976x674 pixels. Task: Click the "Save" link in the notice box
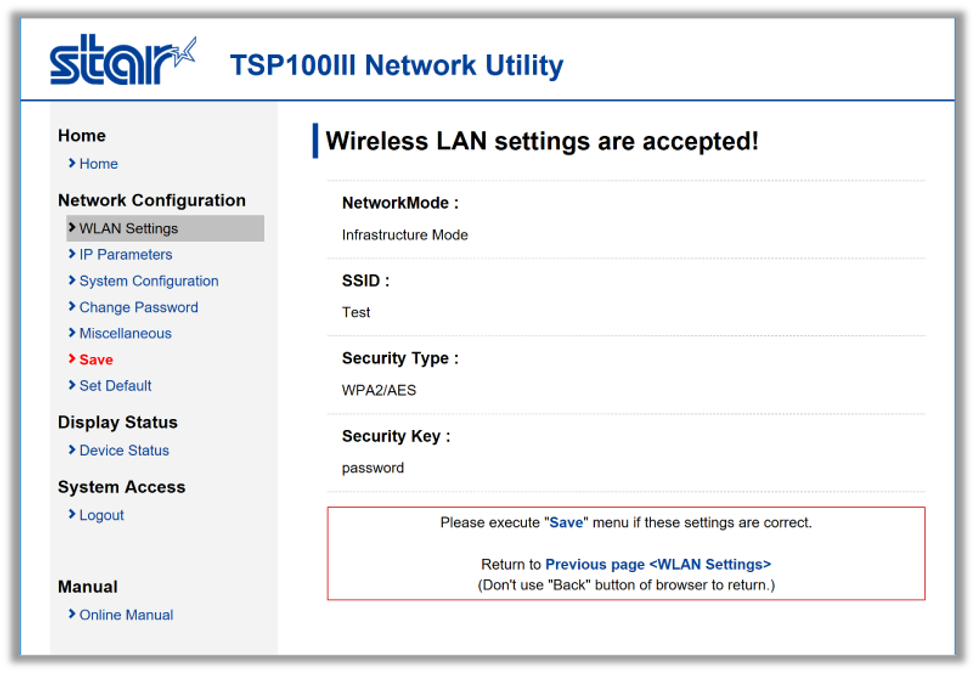pyautogui.click(x=566, y=523)
